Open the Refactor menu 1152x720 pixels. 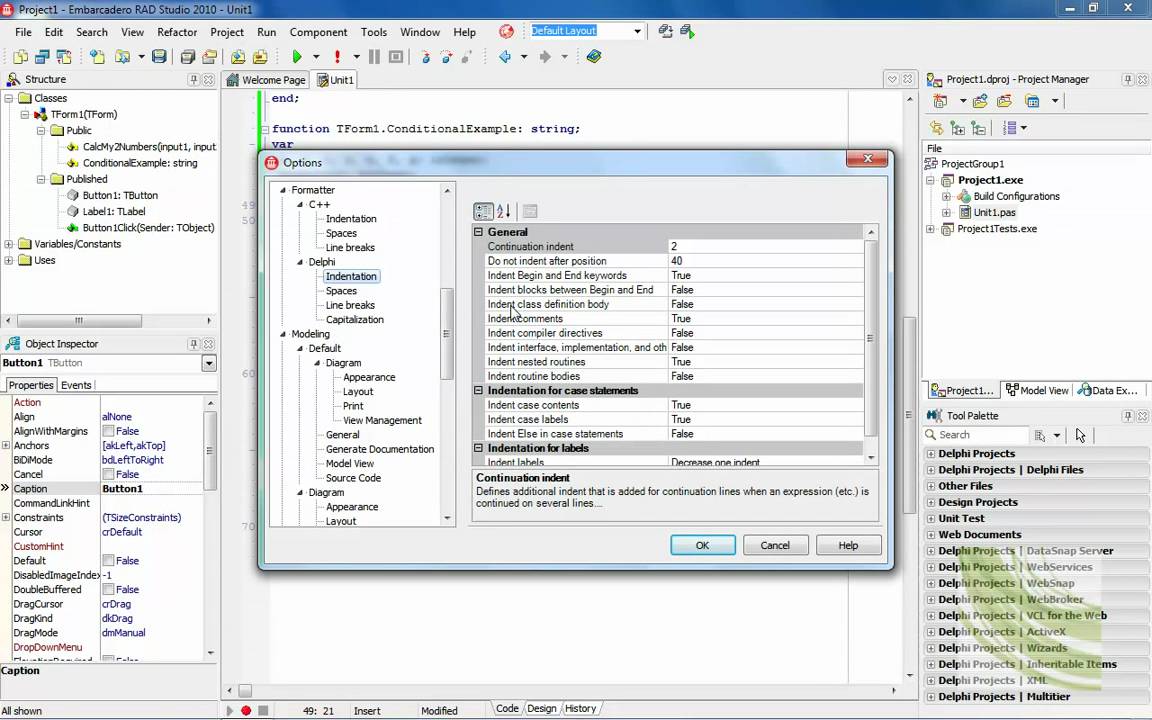click(177, 32)
